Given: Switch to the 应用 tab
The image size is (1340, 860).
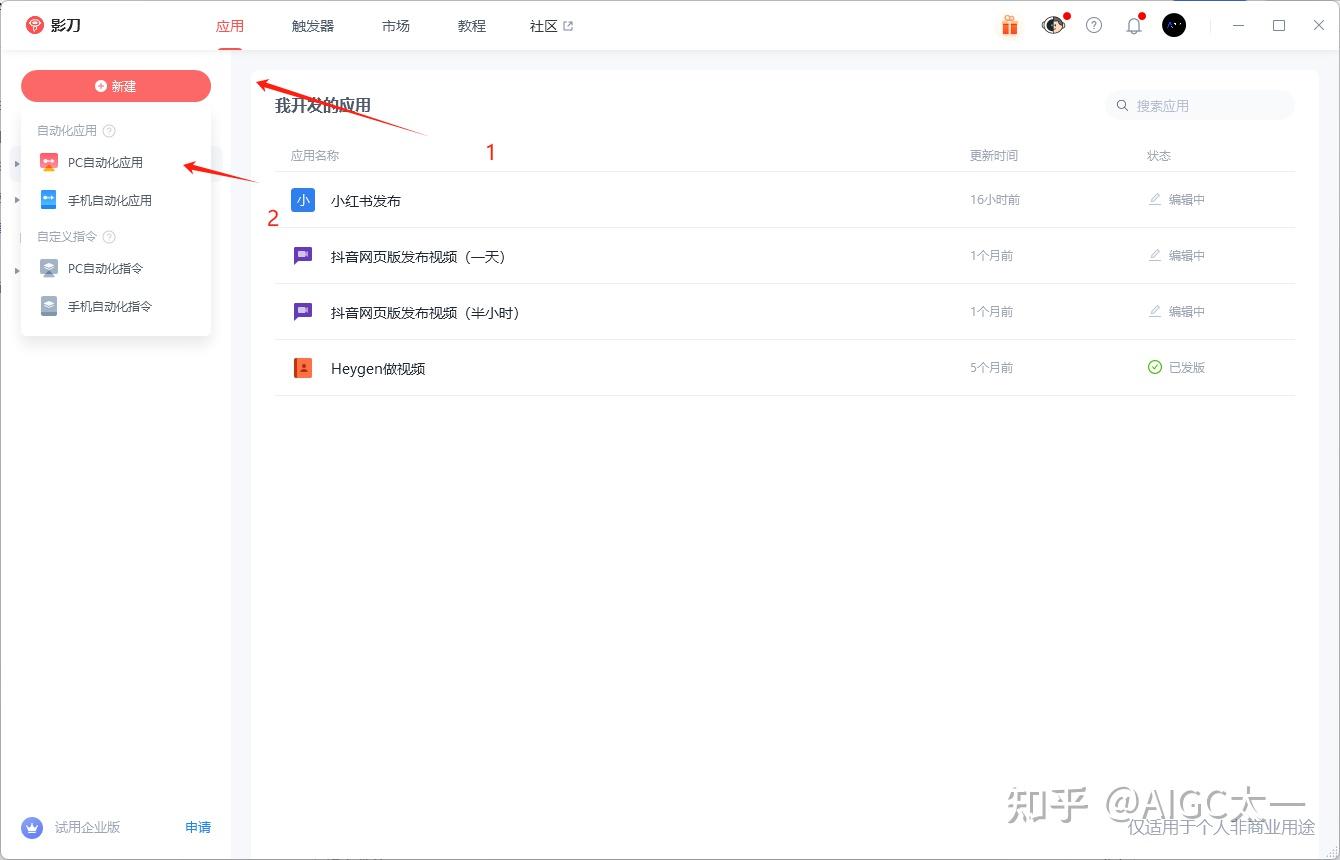Looking at the screenshot, I should [x=230, y=26].
